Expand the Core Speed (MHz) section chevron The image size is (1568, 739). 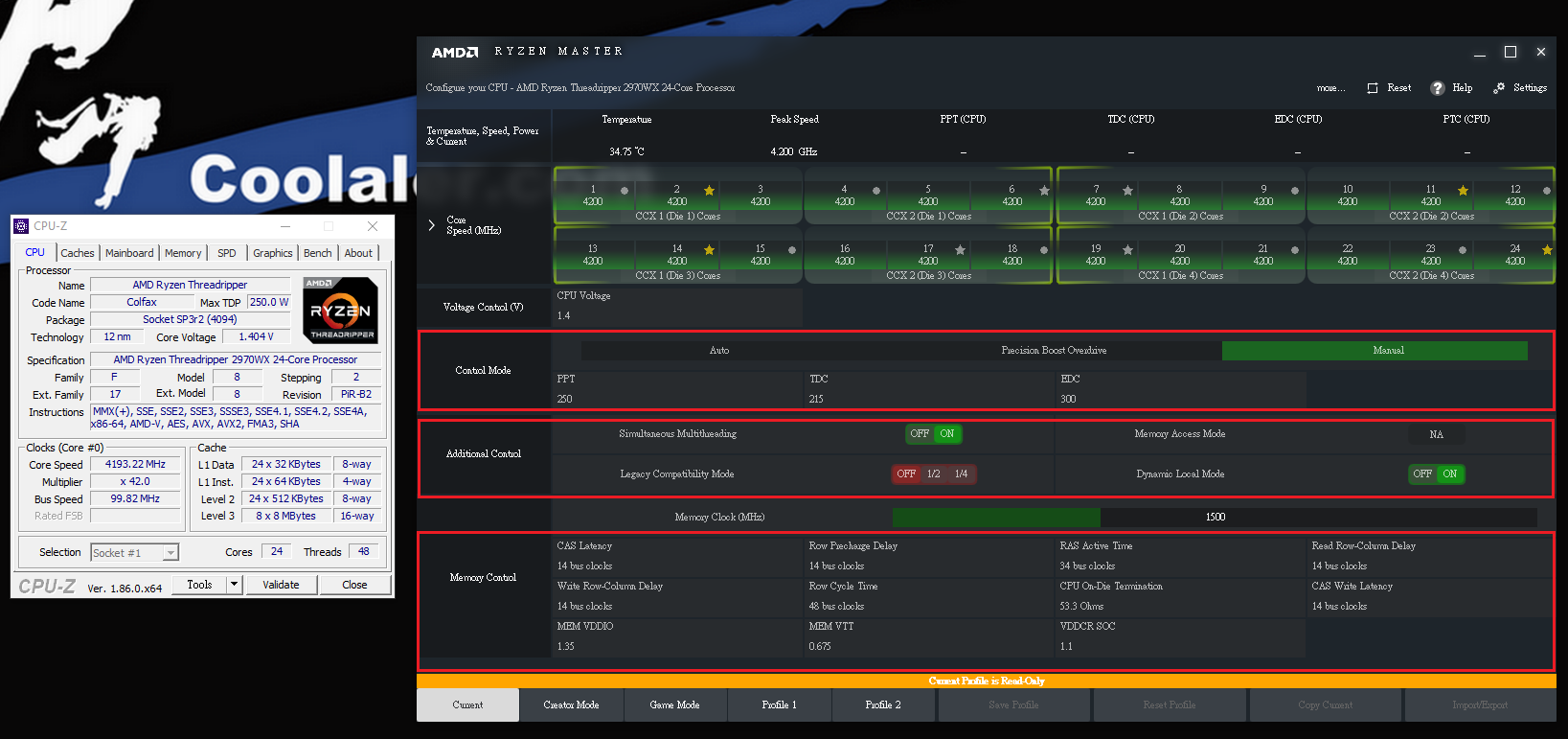coord(432,225)
